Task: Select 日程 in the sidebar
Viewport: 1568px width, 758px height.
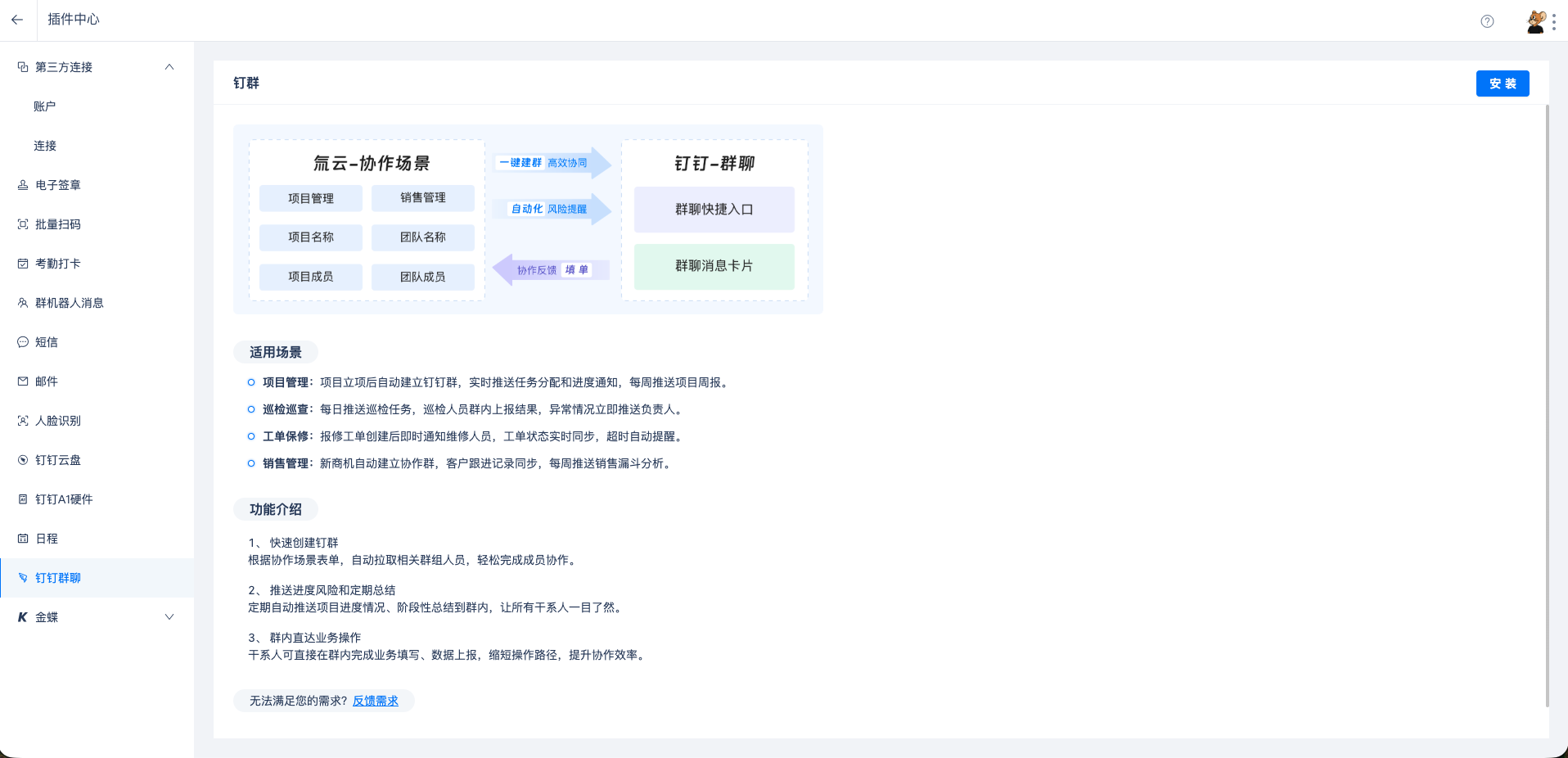Action: pos(97,539)
